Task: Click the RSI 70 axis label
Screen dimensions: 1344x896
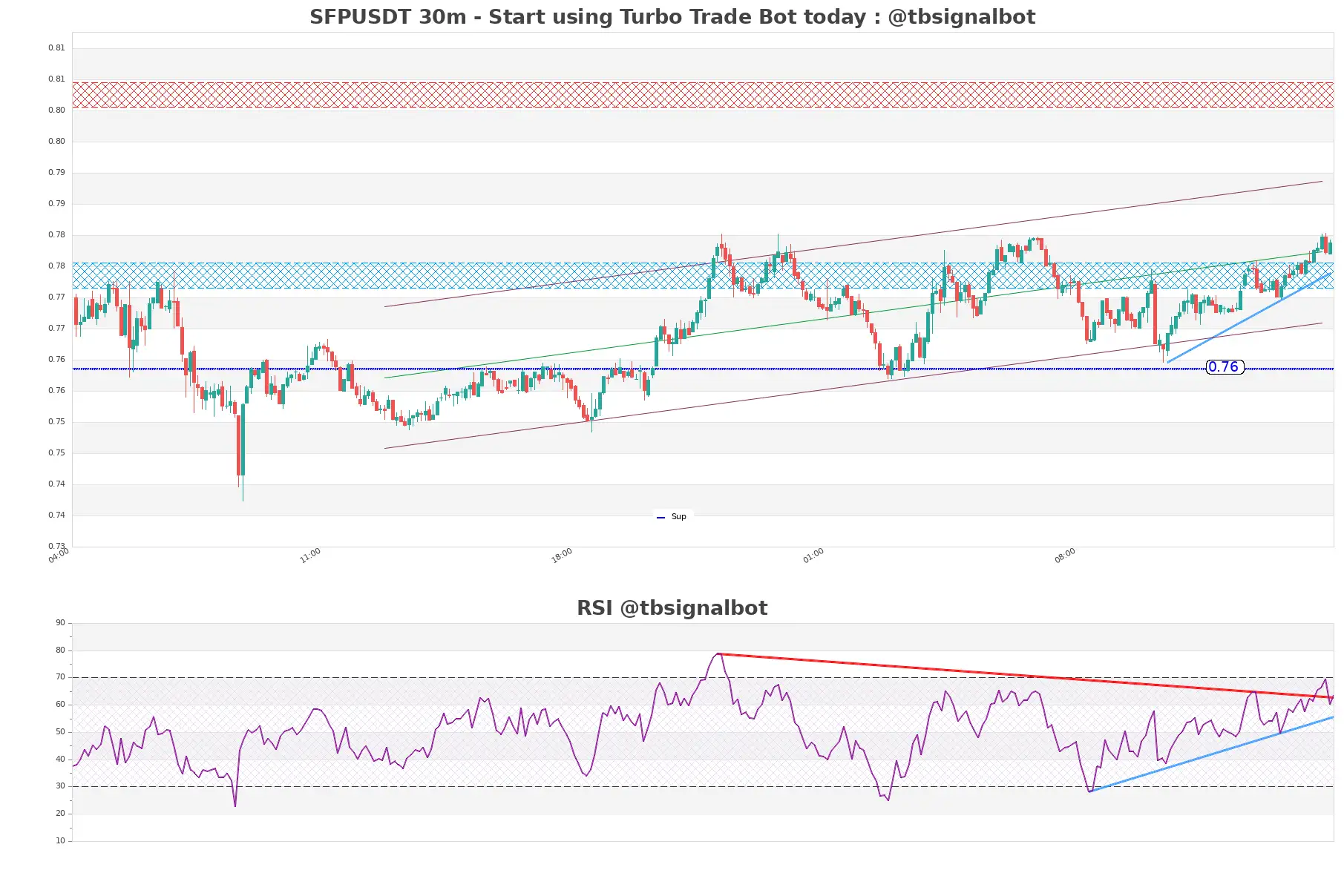Action: tap(60, 676)
